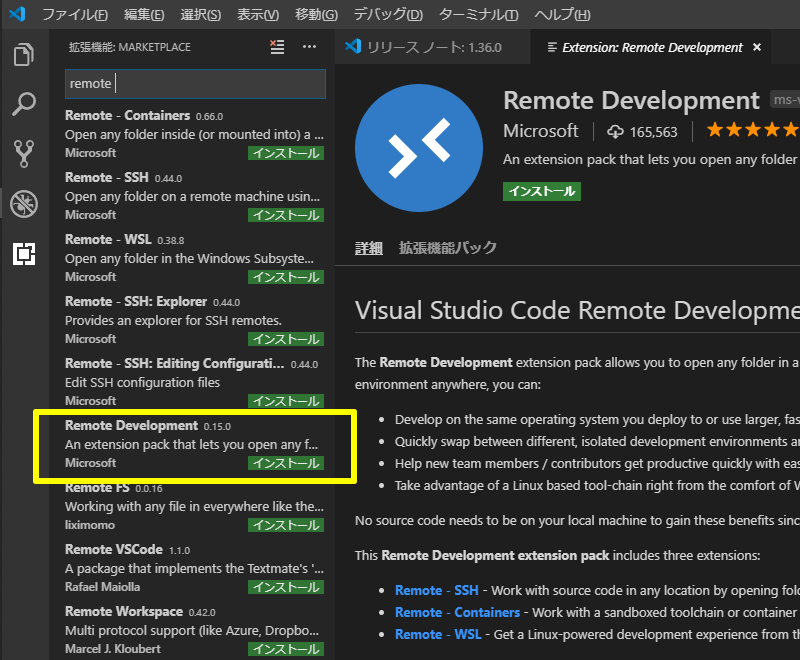Switch to リリース ノート: 1.36.0 tab

pos(432,47)
